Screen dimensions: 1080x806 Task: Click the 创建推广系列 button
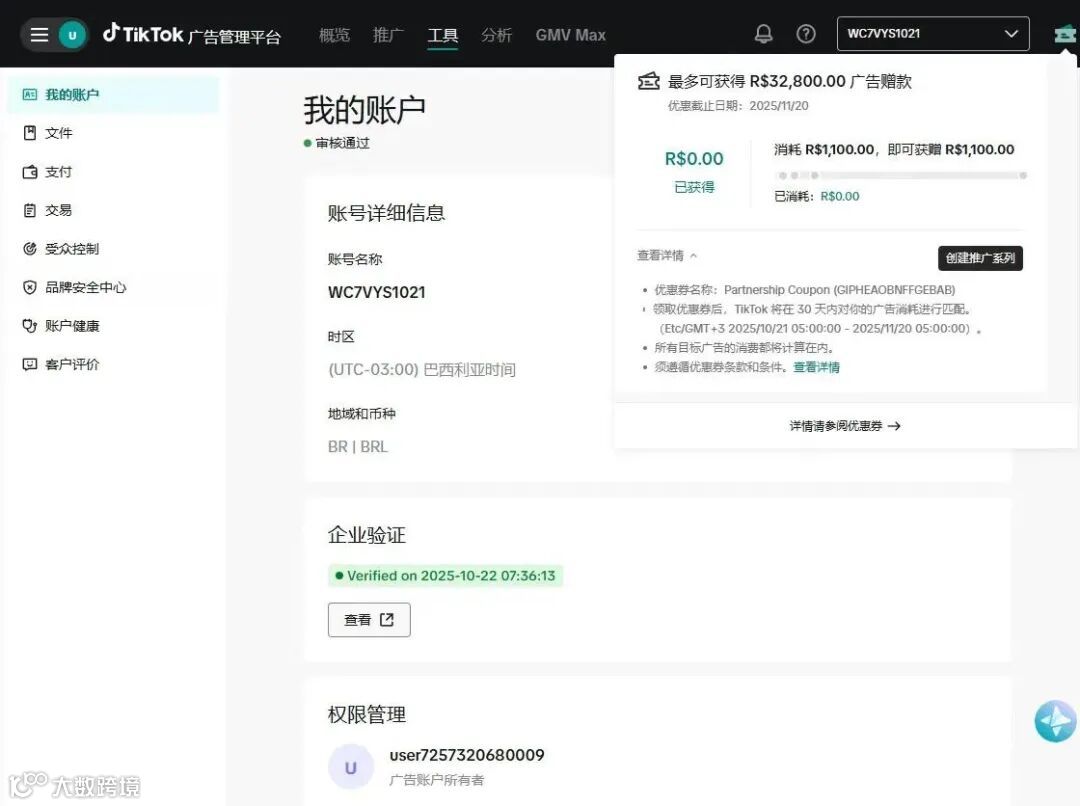[980, 258]
